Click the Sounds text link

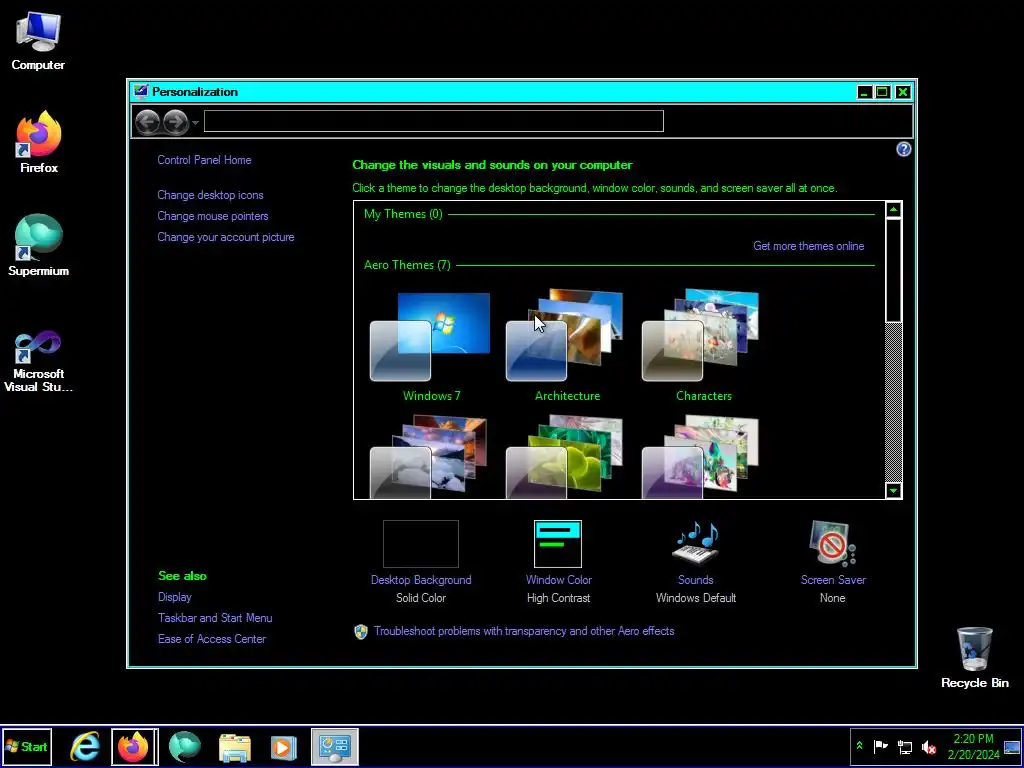696,580
